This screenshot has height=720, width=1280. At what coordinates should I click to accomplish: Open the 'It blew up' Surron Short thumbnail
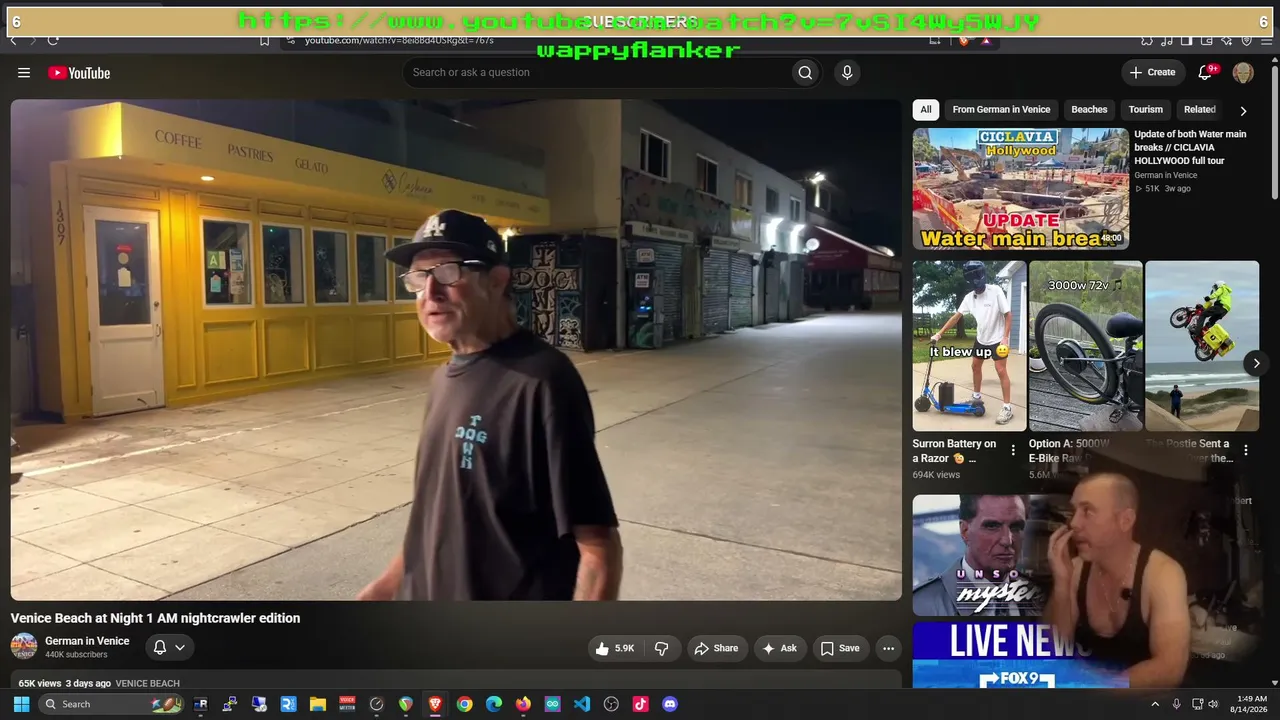point(969,346)
